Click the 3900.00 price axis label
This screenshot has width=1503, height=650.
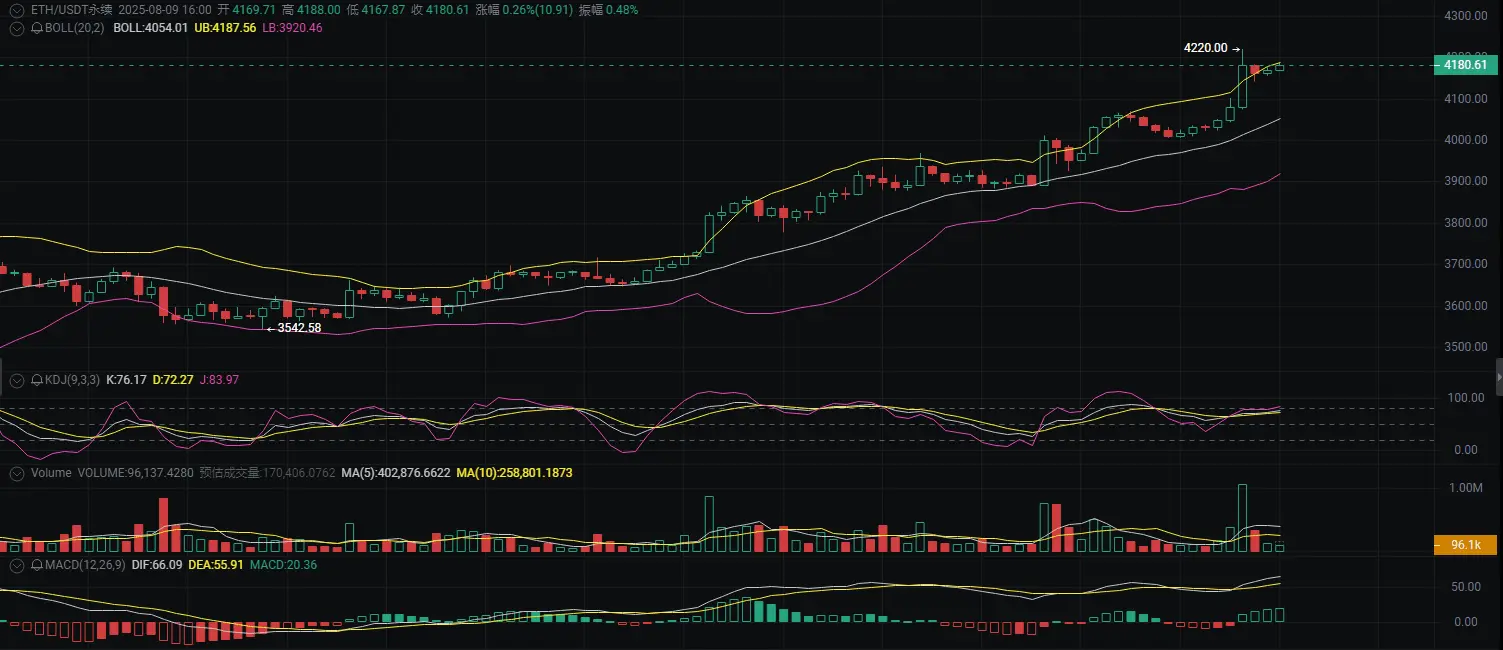1465,181
